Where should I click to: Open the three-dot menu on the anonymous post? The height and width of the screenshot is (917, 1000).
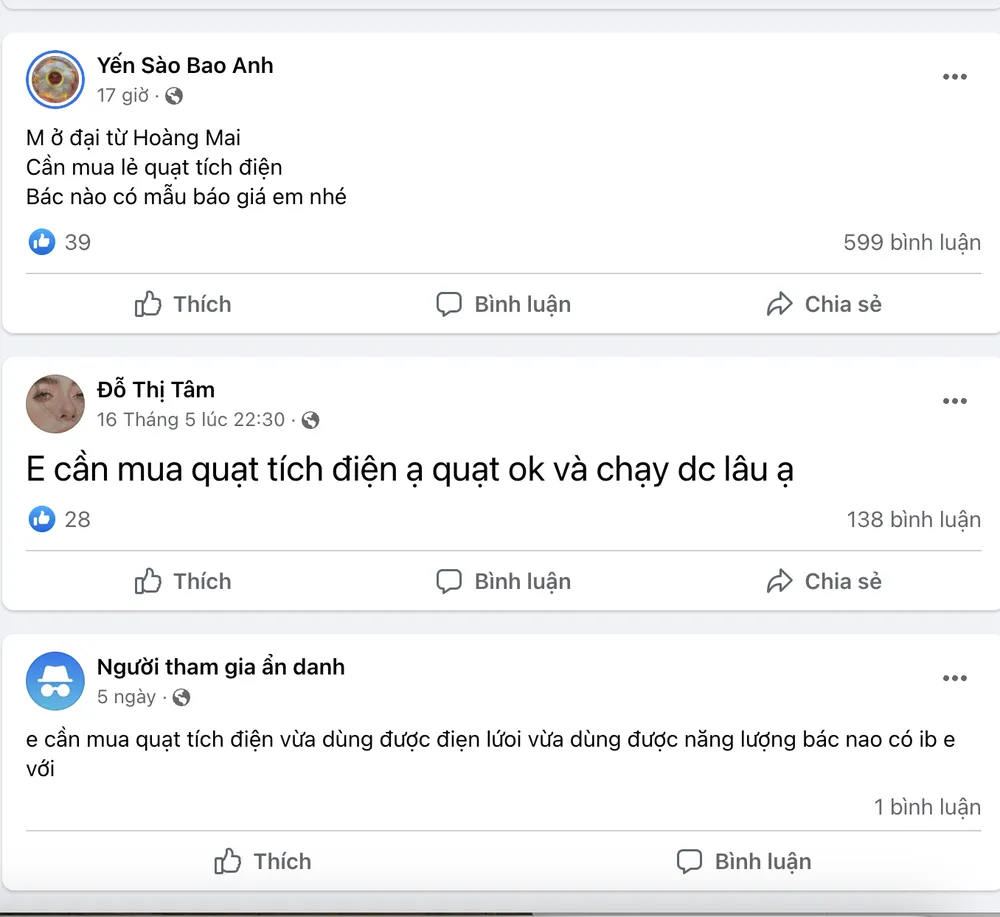[955, 678]
